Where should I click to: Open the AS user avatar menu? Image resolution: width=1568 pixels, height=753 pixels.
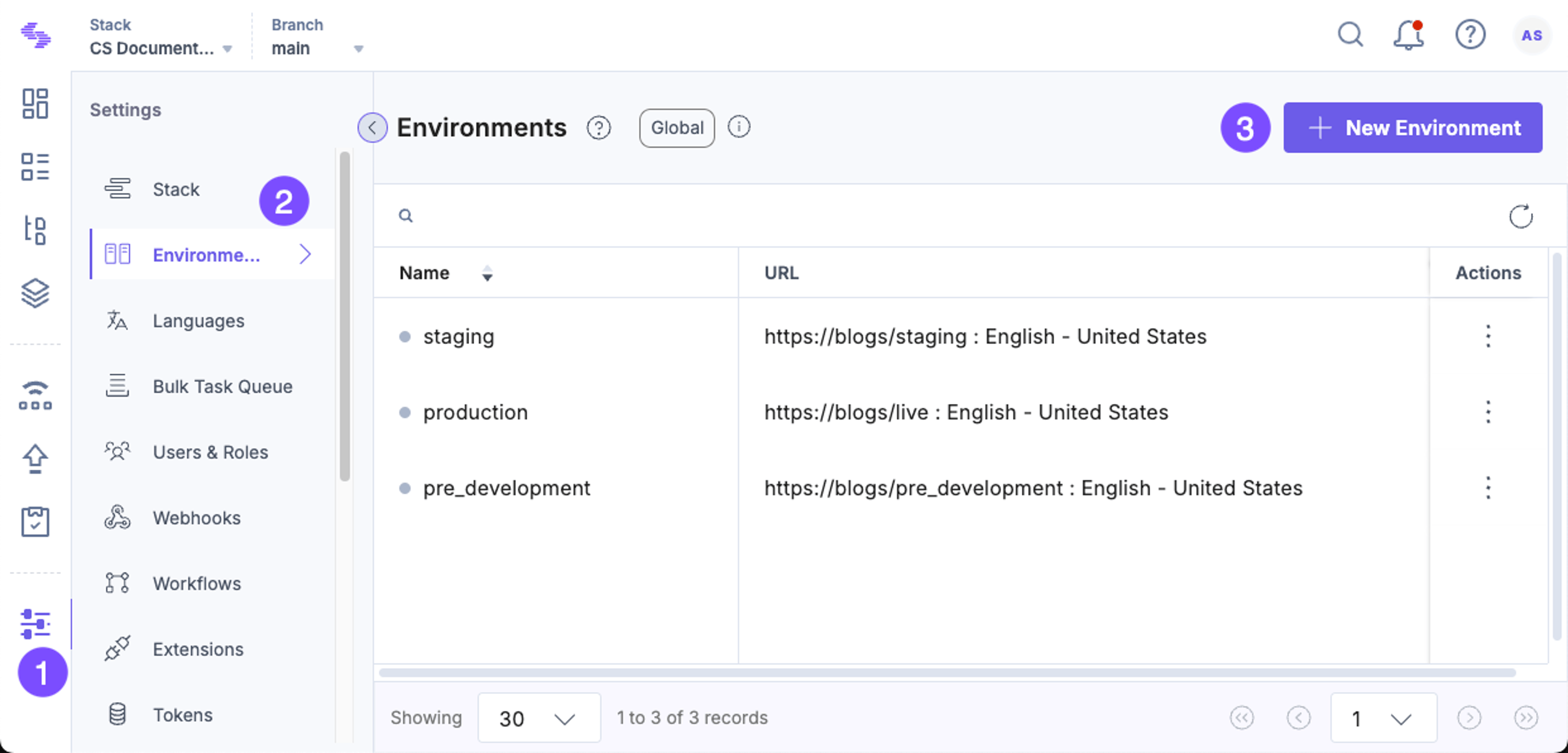pos(1532,35)
